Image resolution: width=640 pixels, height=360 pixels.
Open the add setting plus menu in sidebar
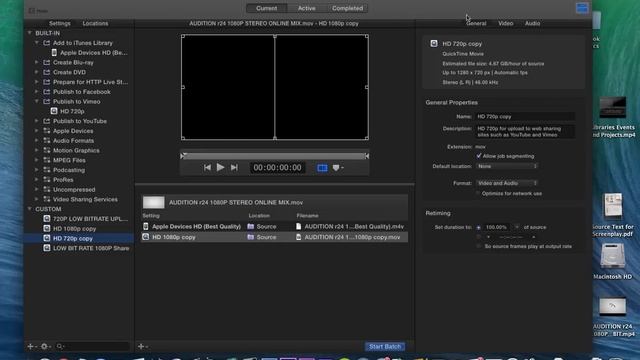(32, 347)
